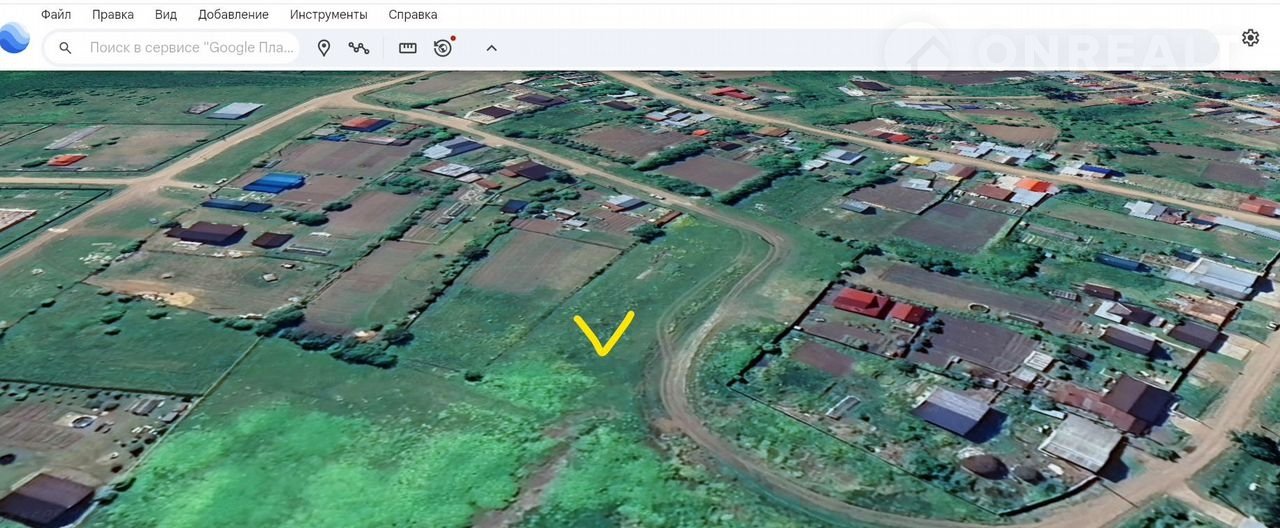The width and height of the screenshot is (1280, 528).
Task: Open the Правка menu
Action: pyautogui.click(x=113, y=15)
